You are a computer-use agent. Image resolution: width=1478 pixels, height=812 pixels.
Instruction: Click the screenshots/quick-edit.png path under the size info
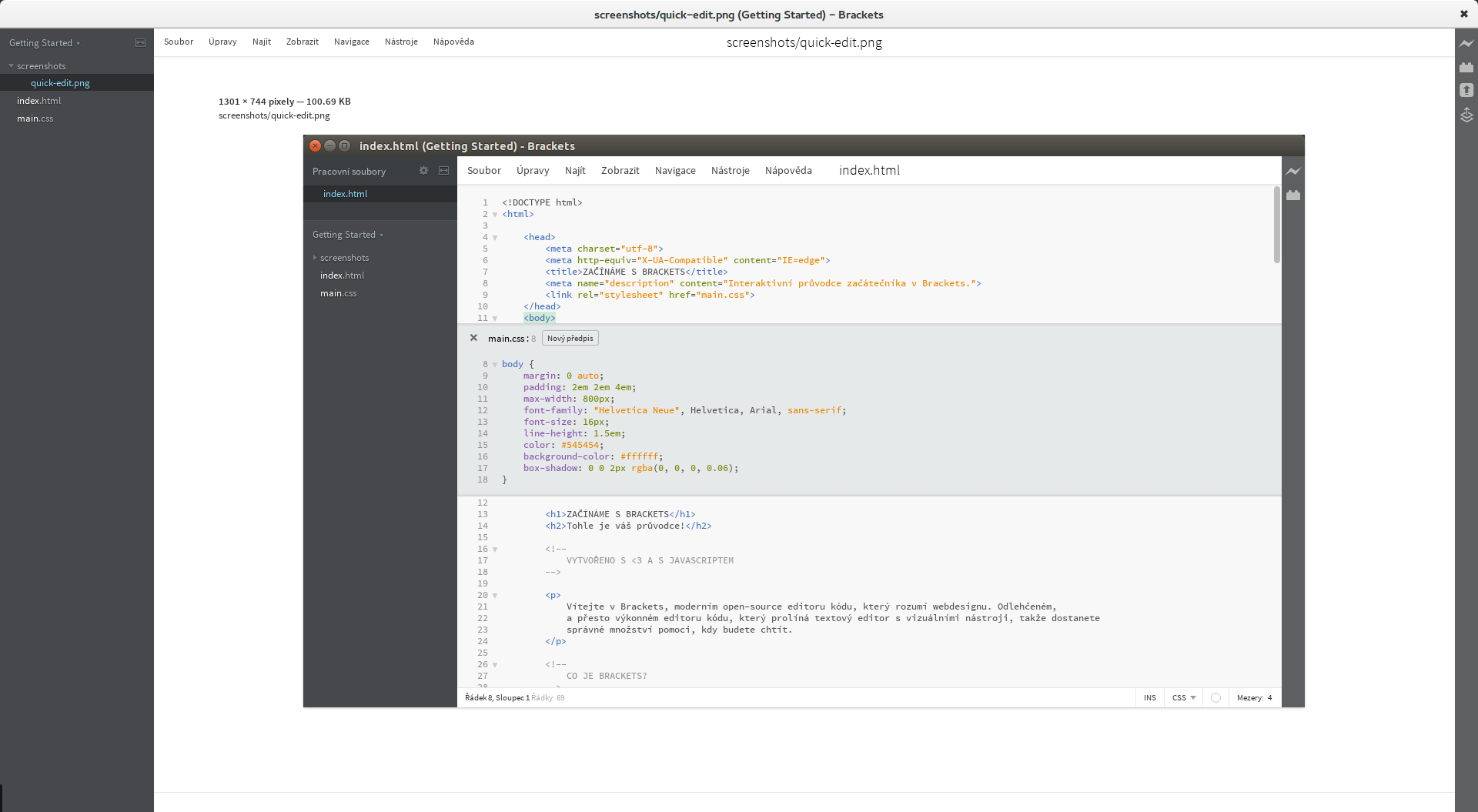tap(274, 115)
